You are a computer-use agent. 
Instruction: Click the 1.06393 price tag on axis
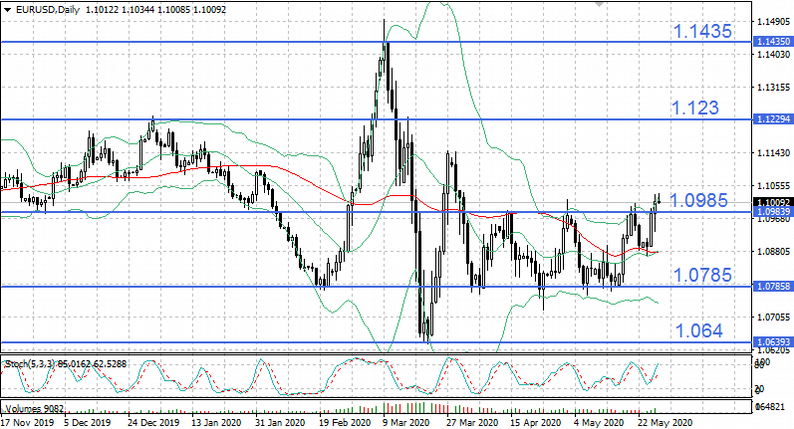(772, 342)
